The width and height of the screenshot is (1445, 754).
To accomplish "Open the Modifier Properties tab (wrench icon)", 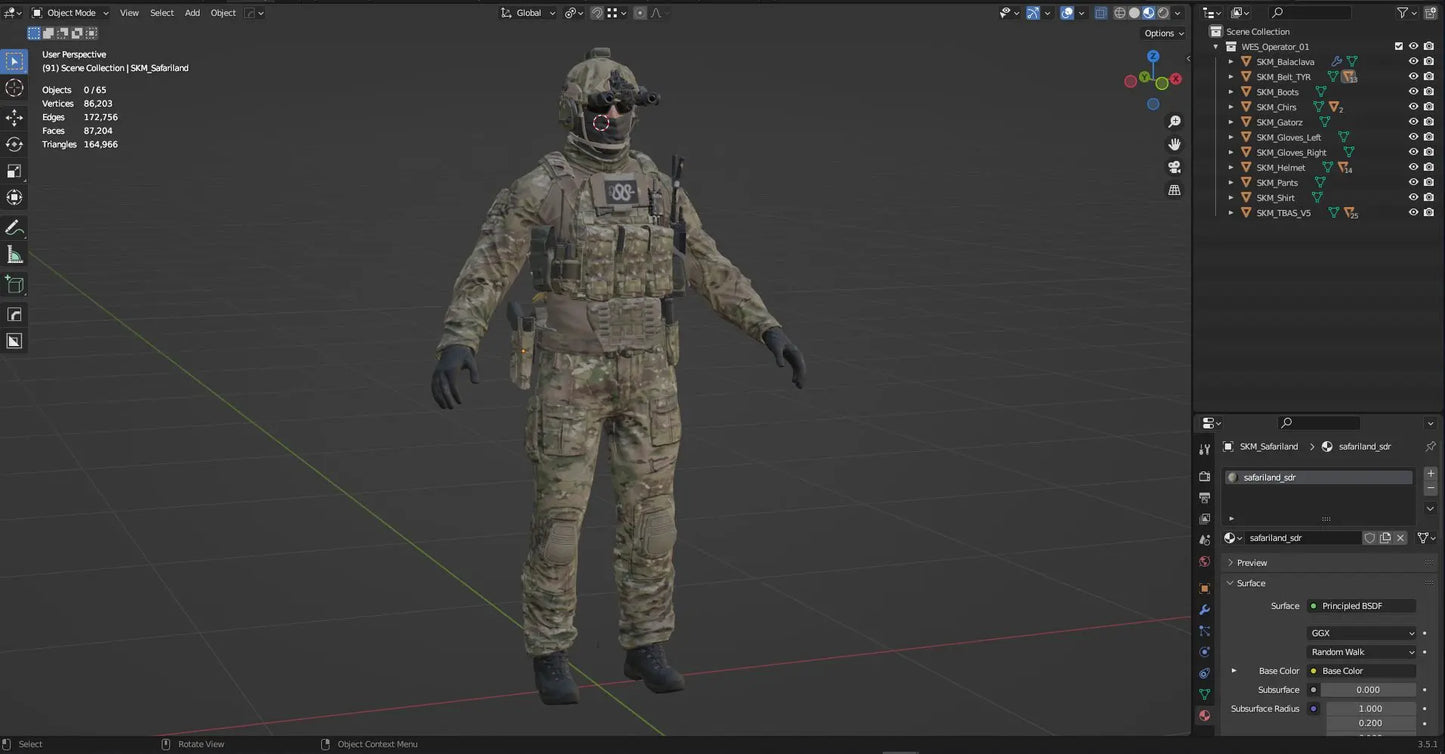I will [1204, 610].
